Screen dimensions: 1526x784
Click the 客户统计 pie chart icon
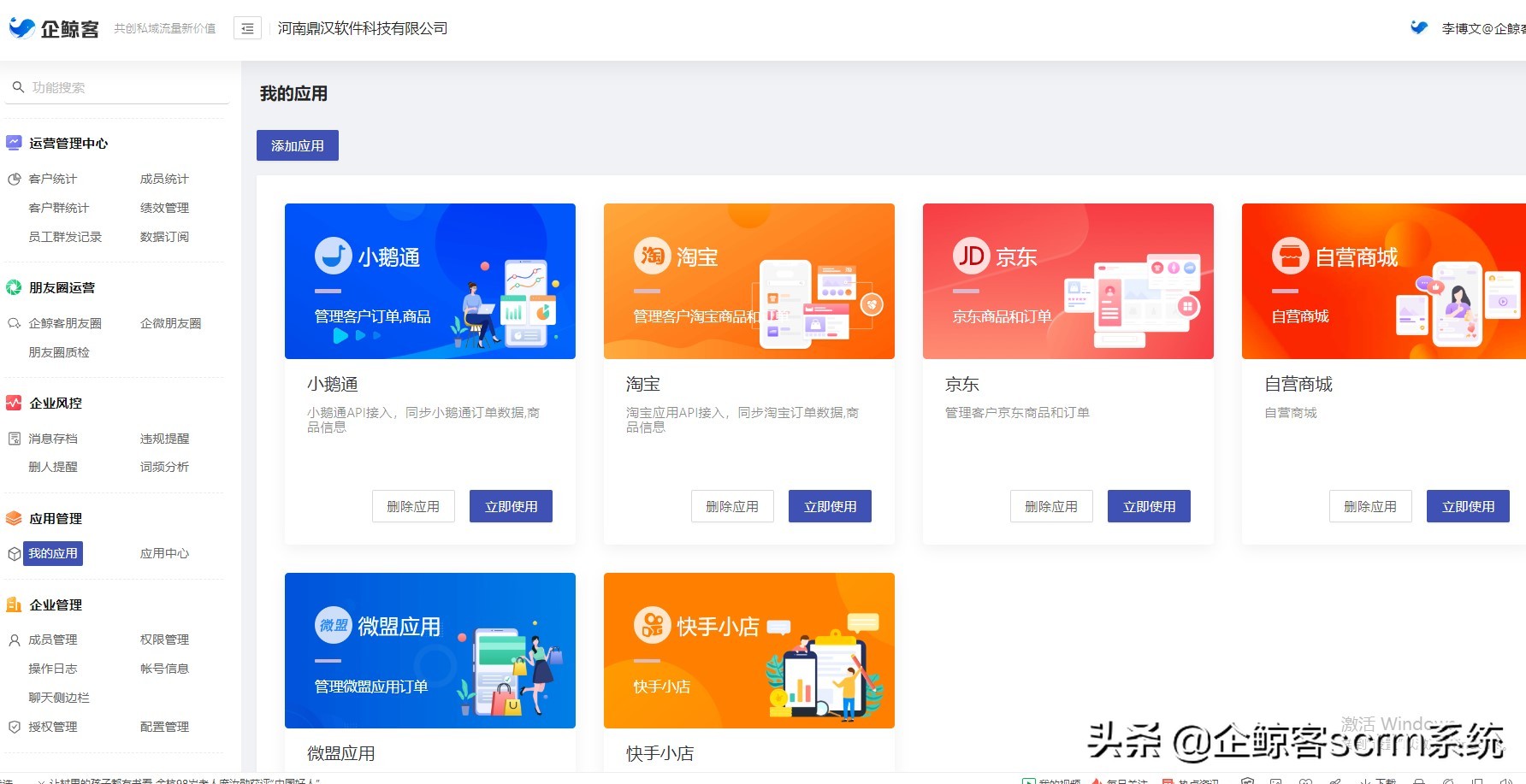tap(14, 180)
